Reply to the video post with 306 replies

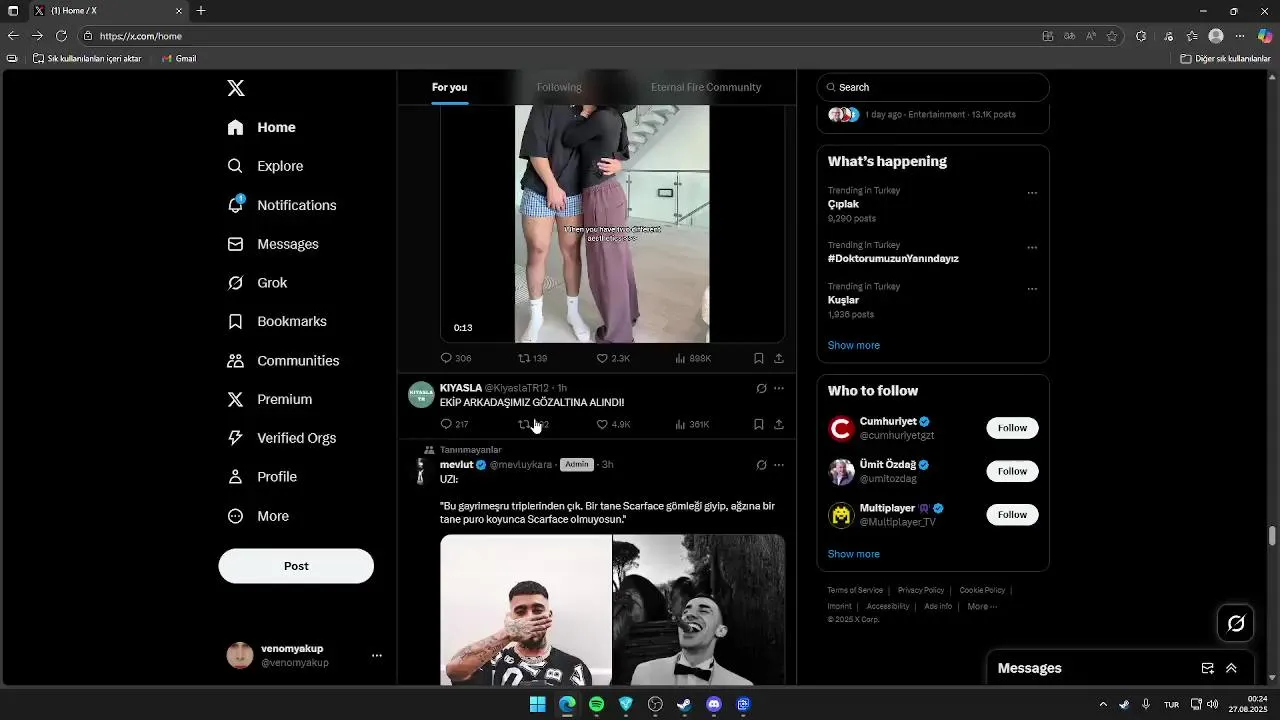456,358
